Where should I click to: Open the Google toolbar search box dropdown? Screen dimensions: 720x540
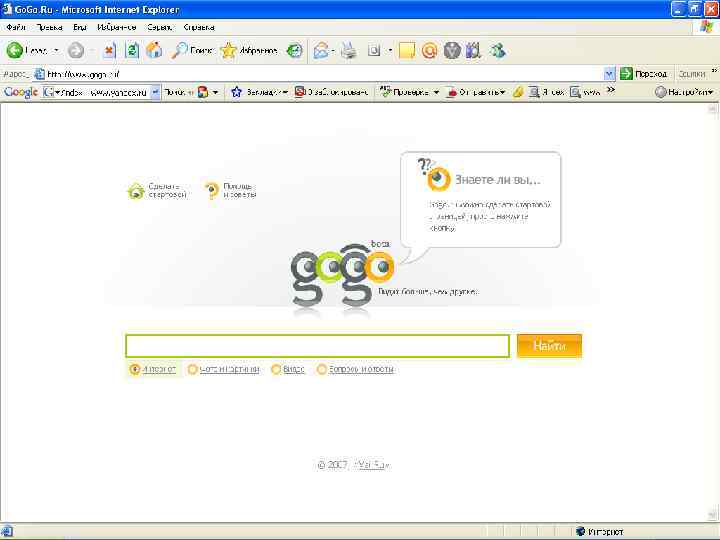155,92
